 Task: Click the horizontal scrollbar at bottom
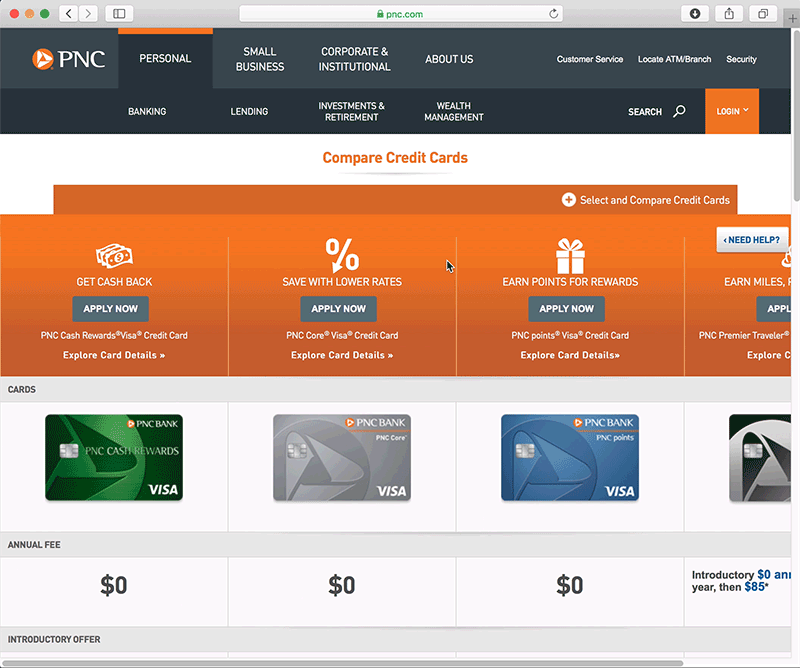[343, 663]
